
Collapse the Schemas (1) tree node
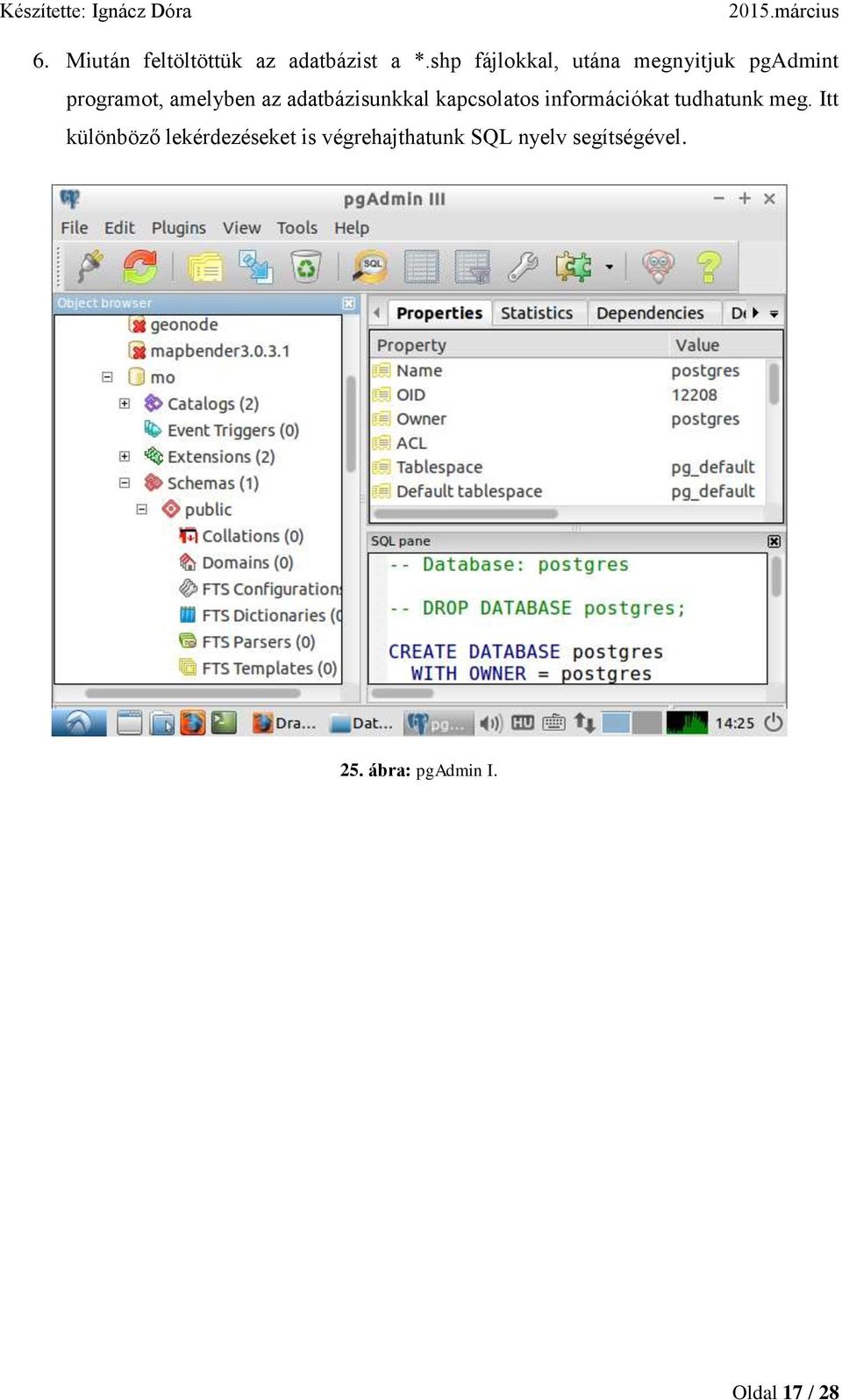click(125, 482)
